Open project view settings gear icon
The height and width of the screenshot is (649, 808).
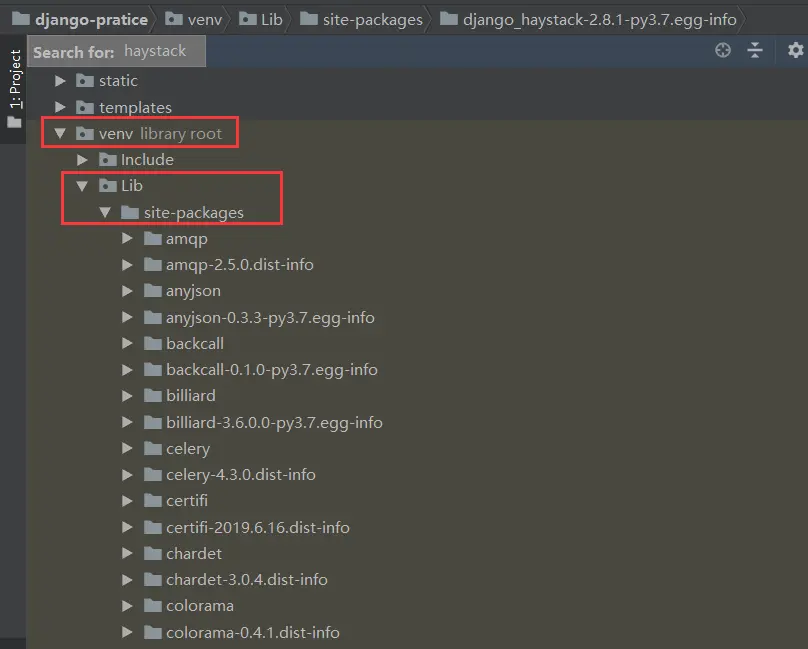point(795,51)
